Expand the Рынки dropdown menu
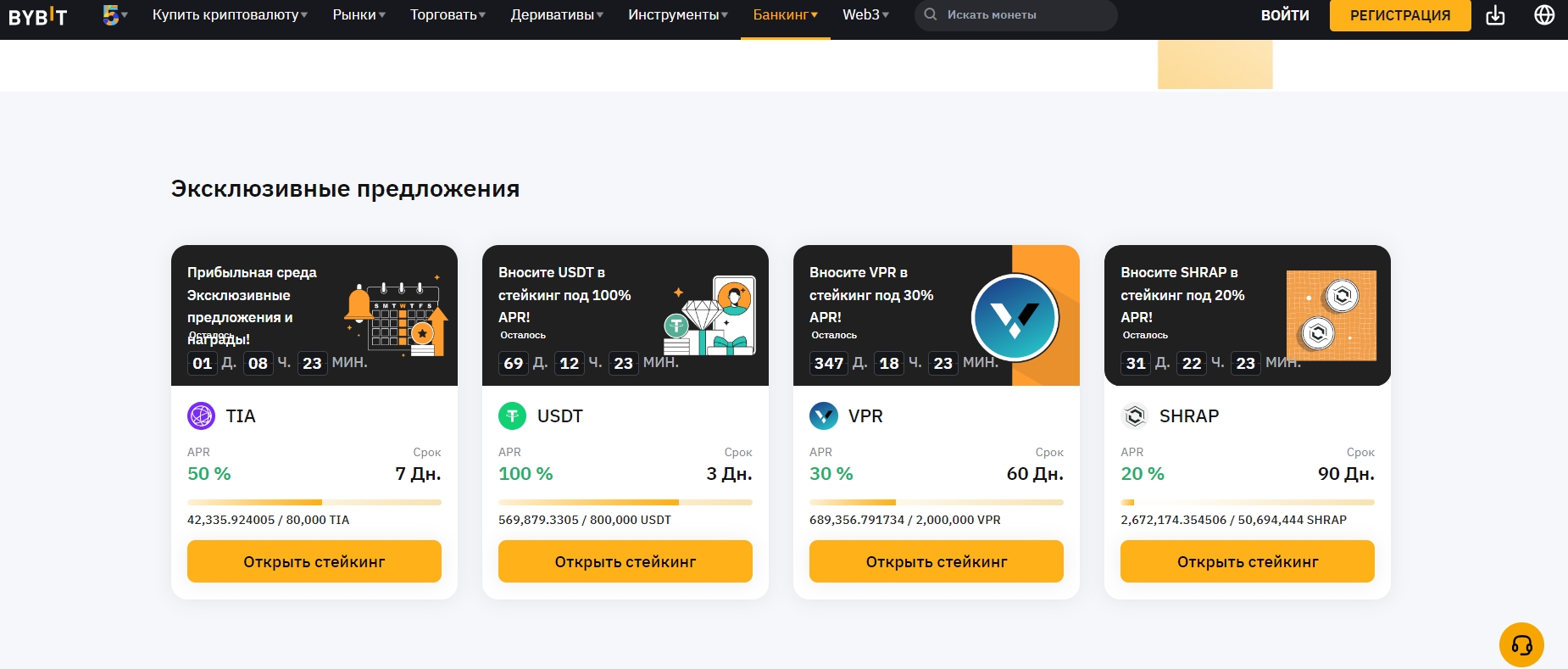This screenshot has height=669, width=1568. (359, 14)
